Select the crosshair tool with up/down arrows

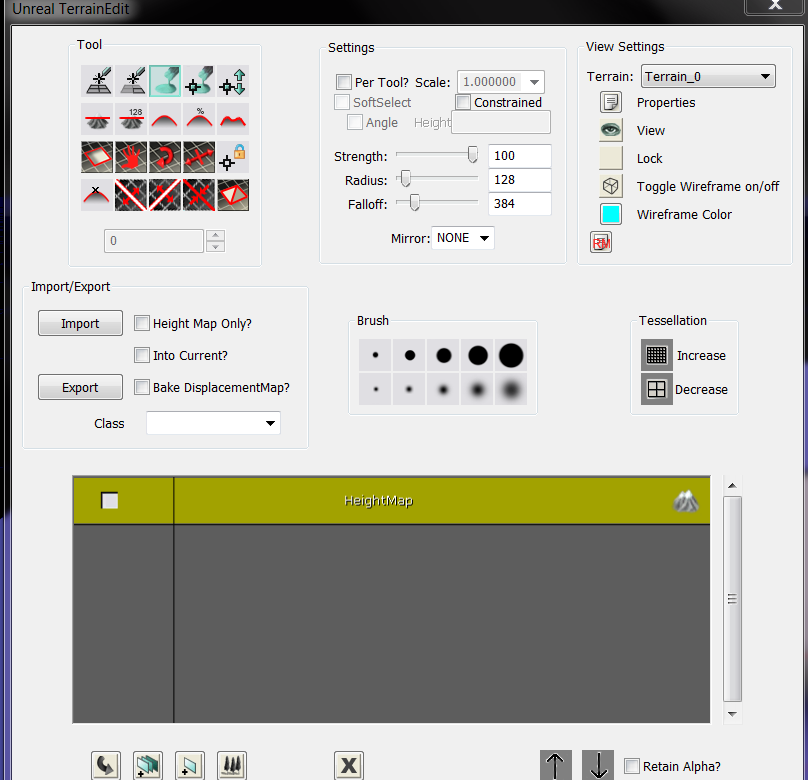(233, 81)
